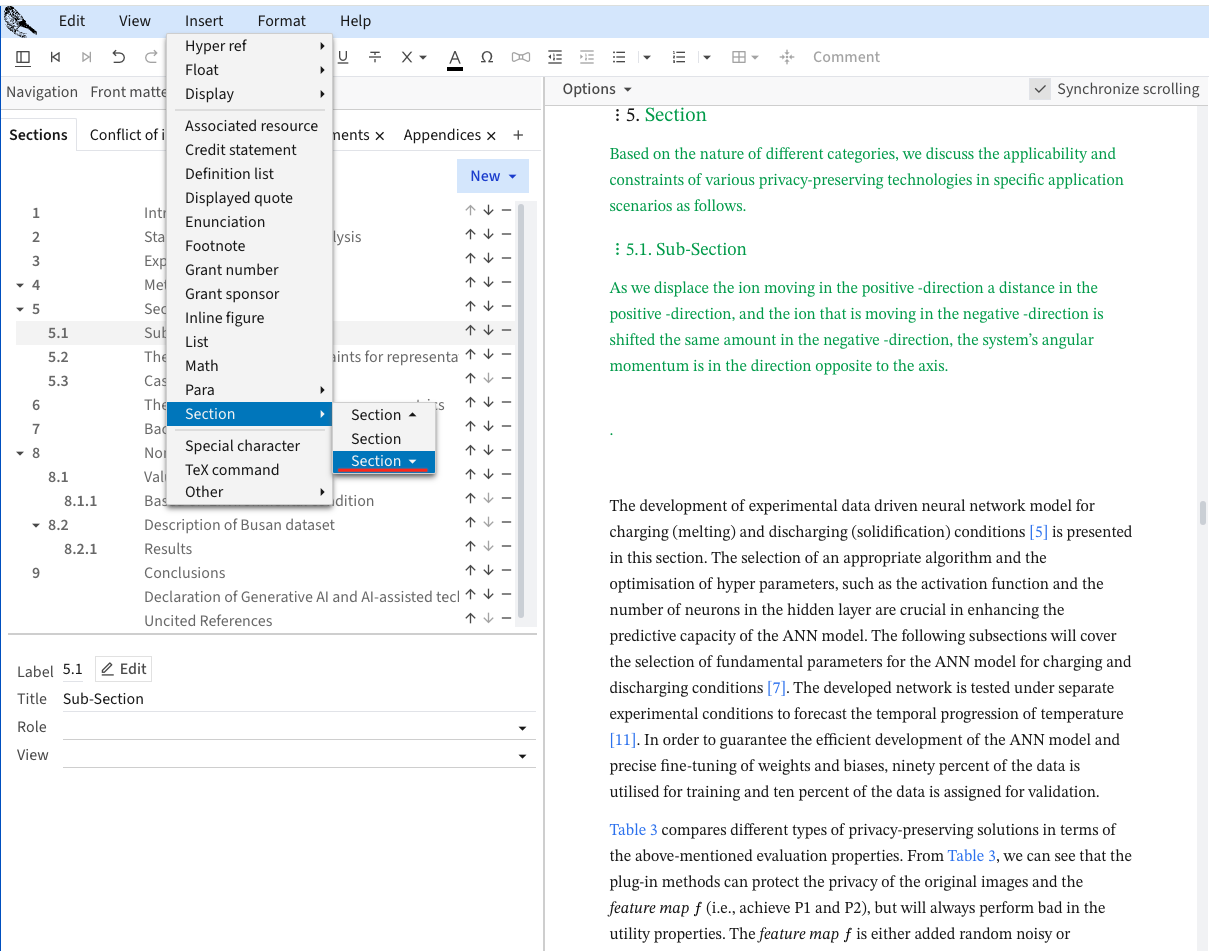
Task: Apply strikethrough formatting
Action: tap(375, 57)
